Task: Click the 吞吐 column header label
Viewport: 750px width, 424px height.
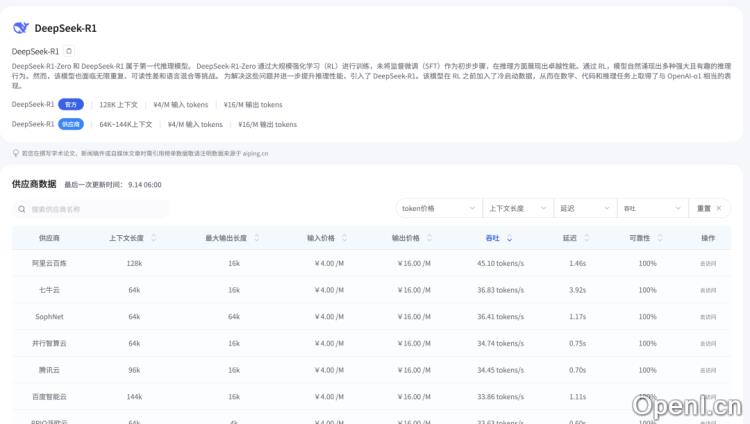Action: [492, 238]
